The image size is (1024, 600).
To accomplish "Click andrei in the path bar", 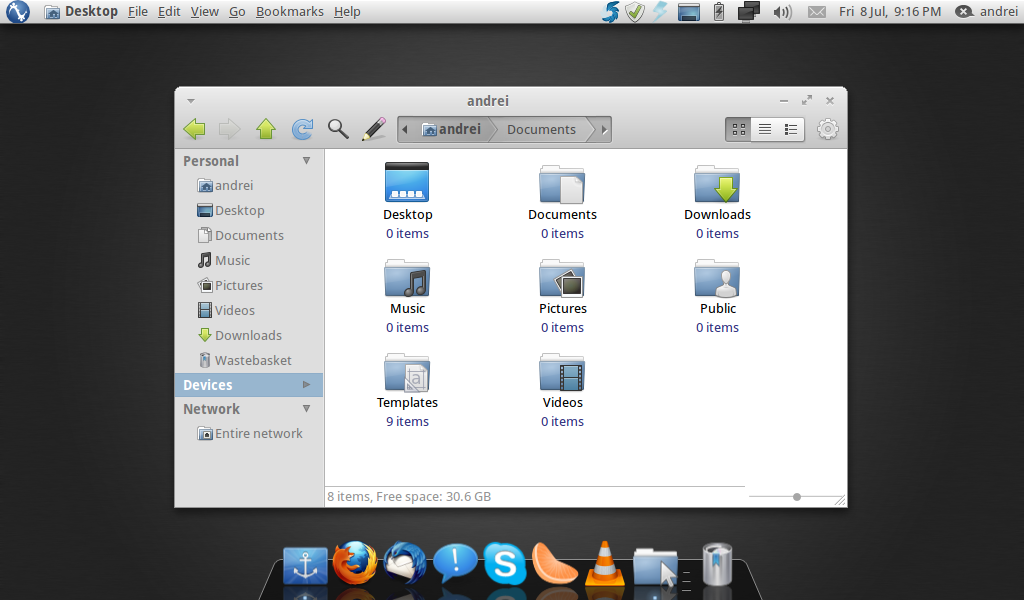I will 451,129.
